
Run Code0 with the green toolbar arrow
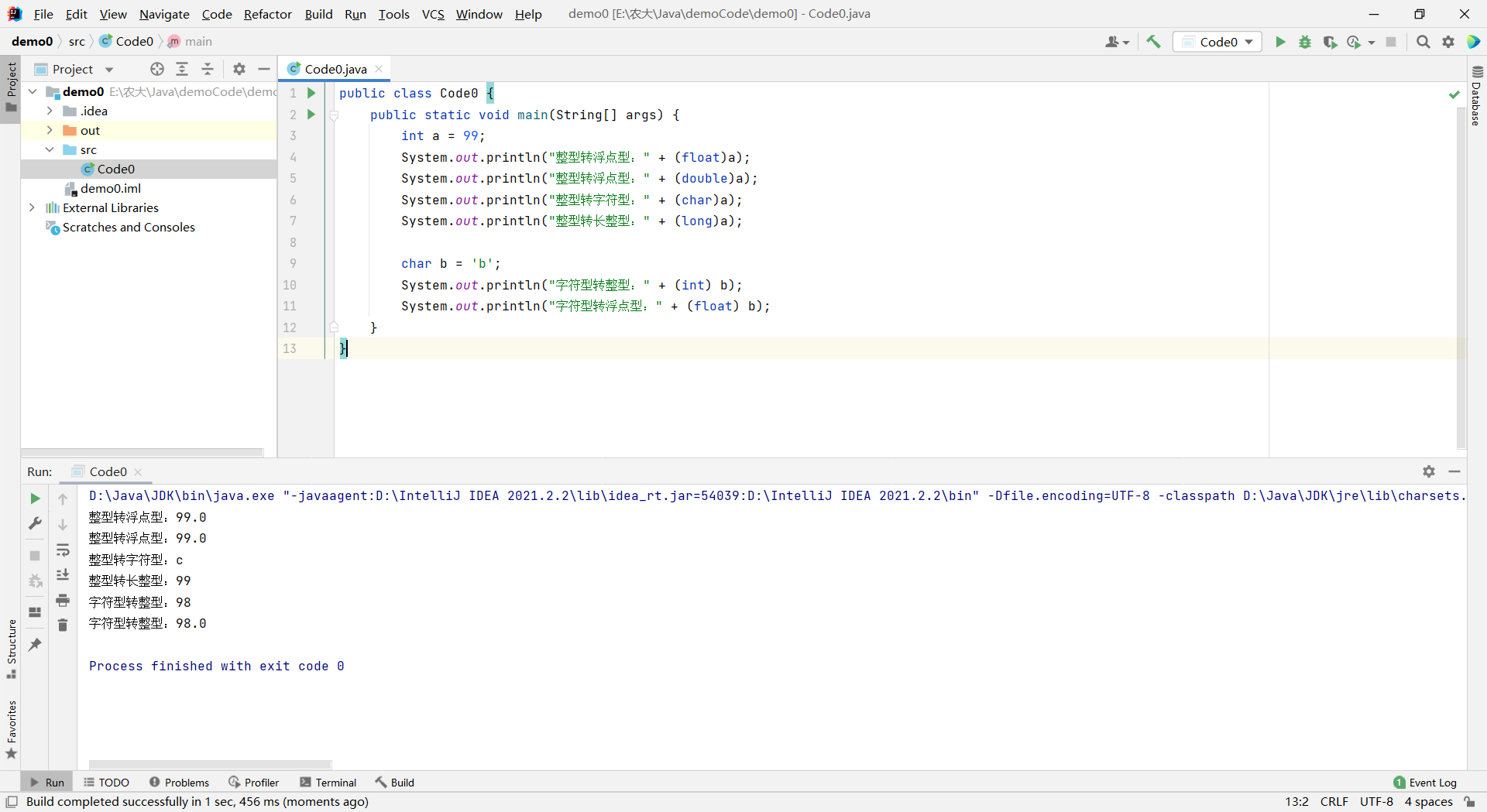pos(1280,42)
